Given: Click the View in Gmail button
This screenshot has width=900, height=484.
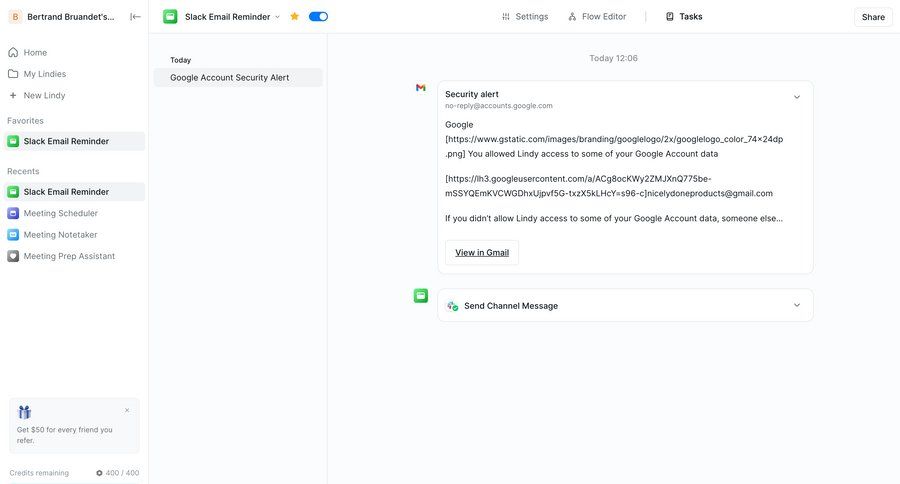Looking at the screenshot, I should click(x=482, y=253).
